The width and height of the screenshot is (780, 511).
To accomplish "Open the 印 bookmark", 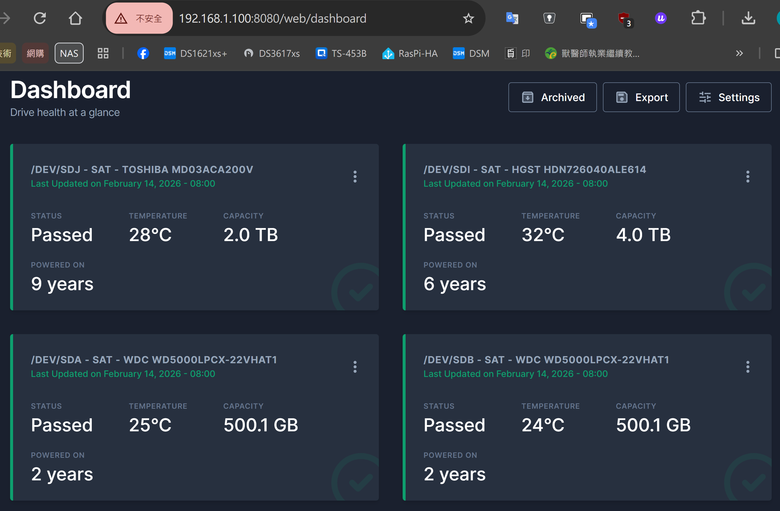I will (518, 53).
